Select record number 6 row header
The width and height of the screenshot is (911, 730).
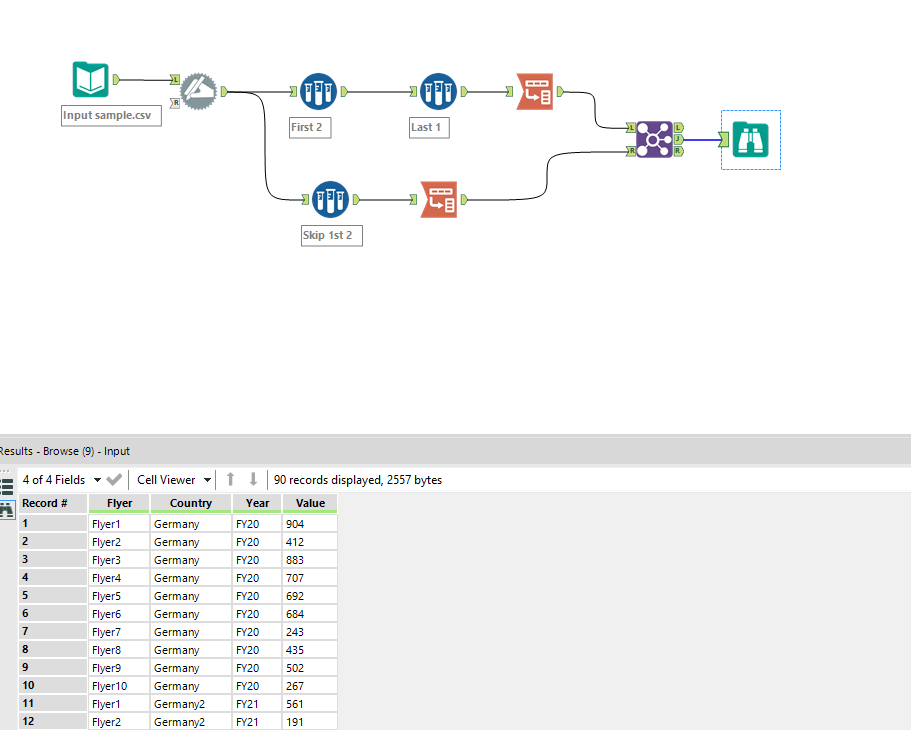pos(53,614)
